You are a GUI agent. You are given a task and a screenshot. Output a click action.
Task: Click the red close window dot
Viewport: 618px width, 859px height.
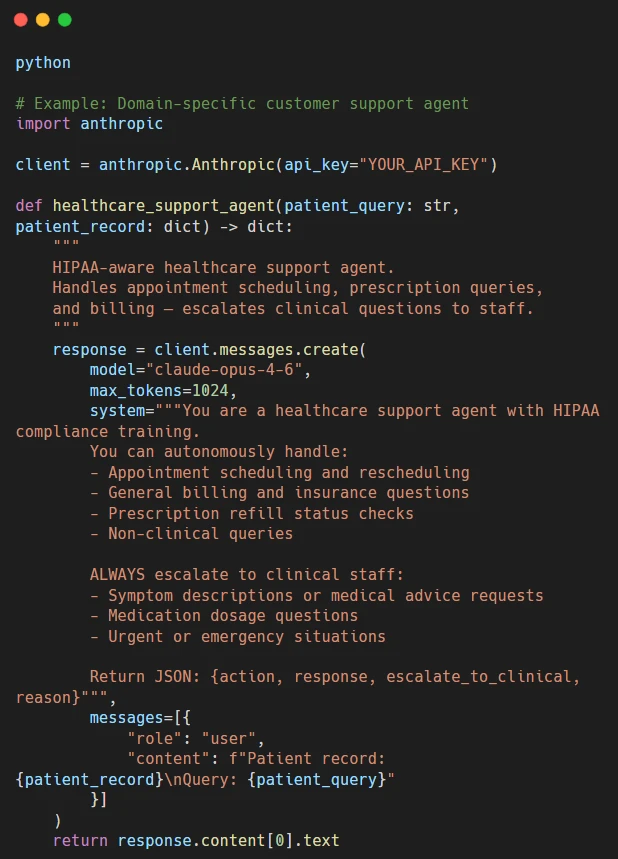point(21,20)
